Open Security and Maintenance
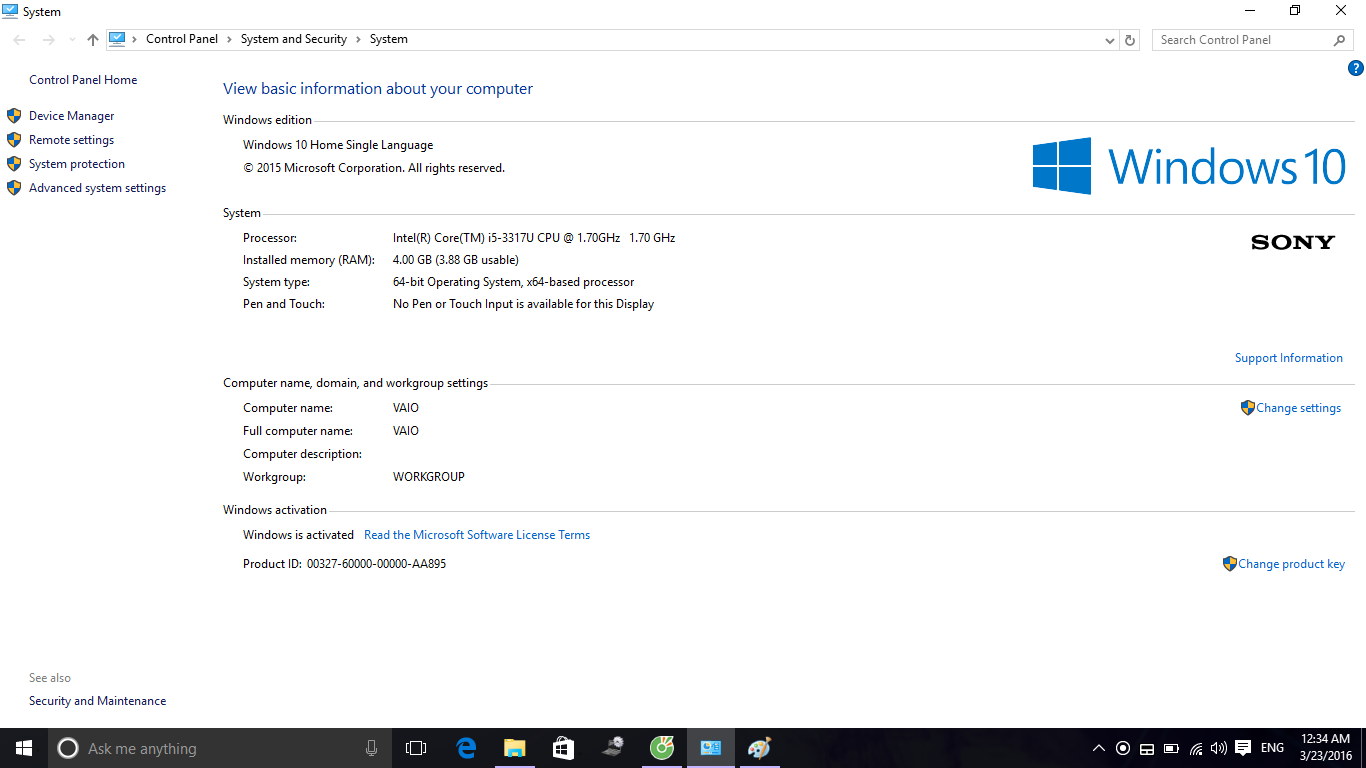1366x768 pixels. coord(98,701)
